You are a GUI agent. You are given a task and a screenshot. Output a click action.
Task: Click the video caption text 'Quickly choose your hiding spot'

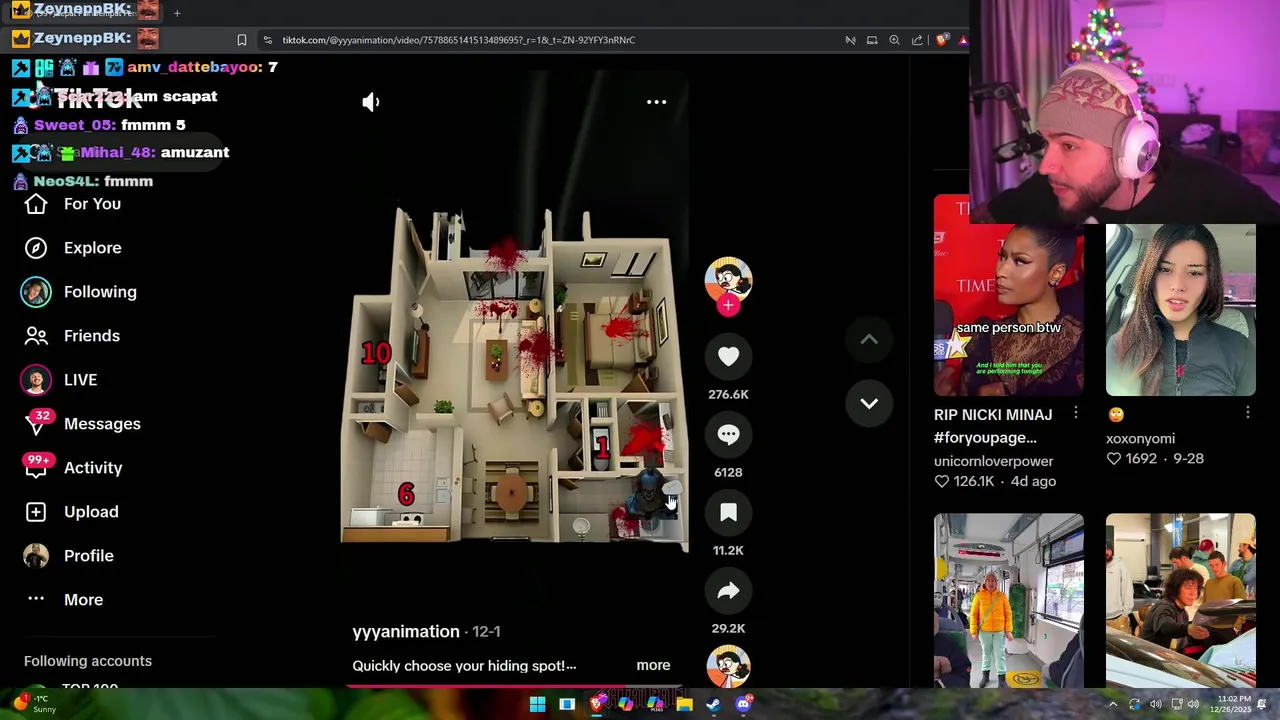click(x=464, y=666)
